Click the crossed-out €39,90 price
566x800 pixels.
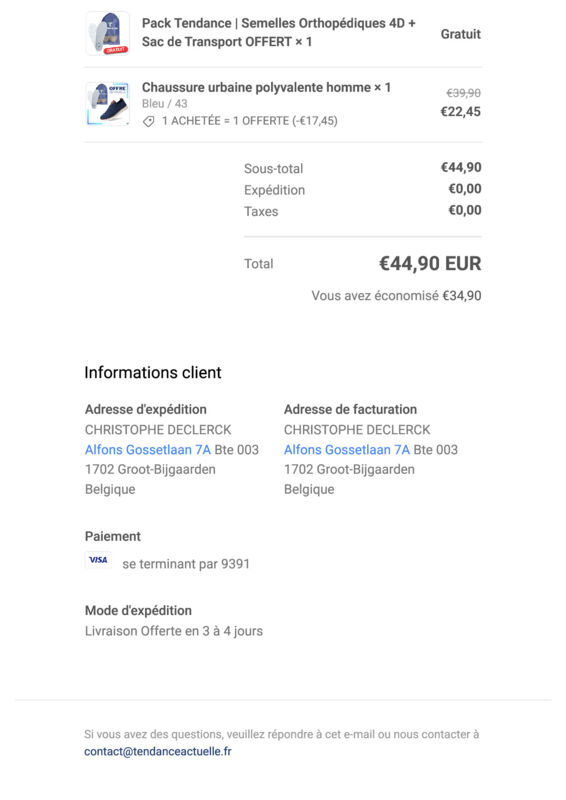[463, 93]
